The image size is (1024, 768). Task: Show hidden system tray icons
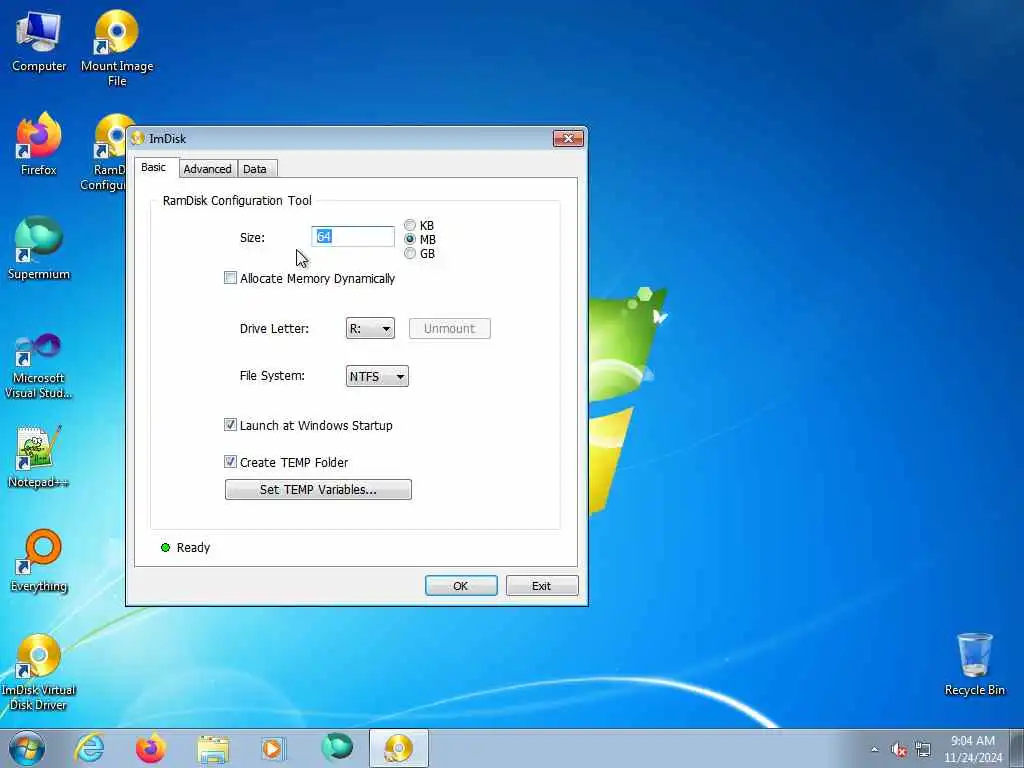pyautogui.click(x=874, y=749)
